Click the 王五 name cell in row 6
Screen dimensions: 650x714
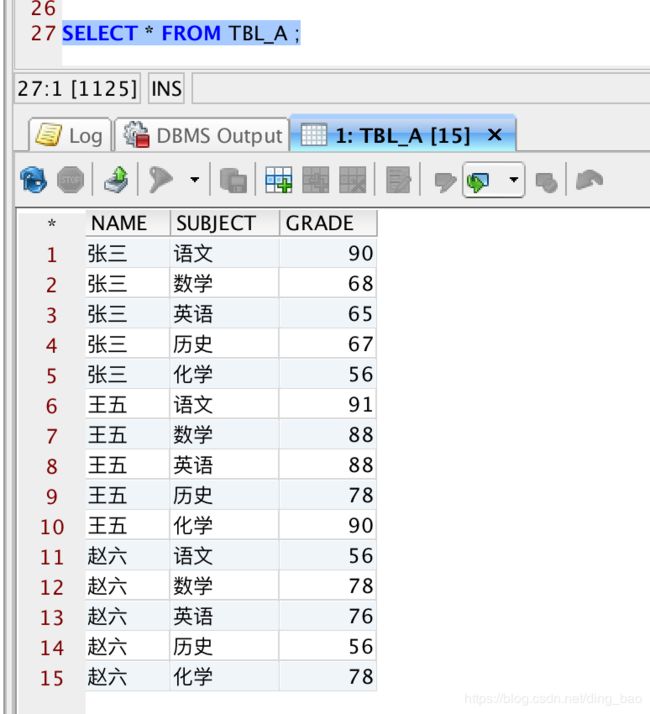tap(128, 404)
